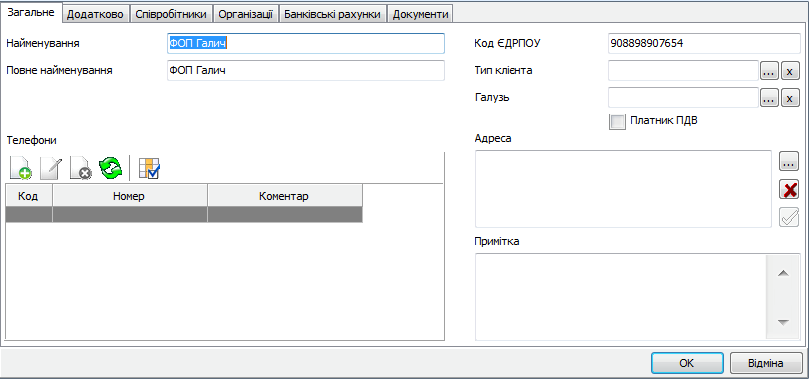Image resolution: width=809 pixels, height=379 pixels.
Task: Open the phones table column settings
Action: pyautogui.click(x=150, y=169)
